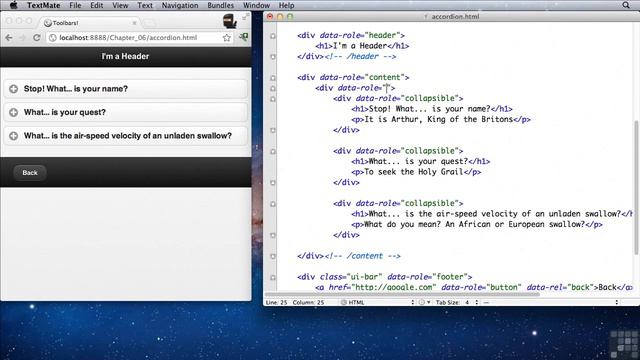Open the HTML language dropdown in status bar
Screen dimensions: 640x360
pyautogui.click(x=378, y=302)
